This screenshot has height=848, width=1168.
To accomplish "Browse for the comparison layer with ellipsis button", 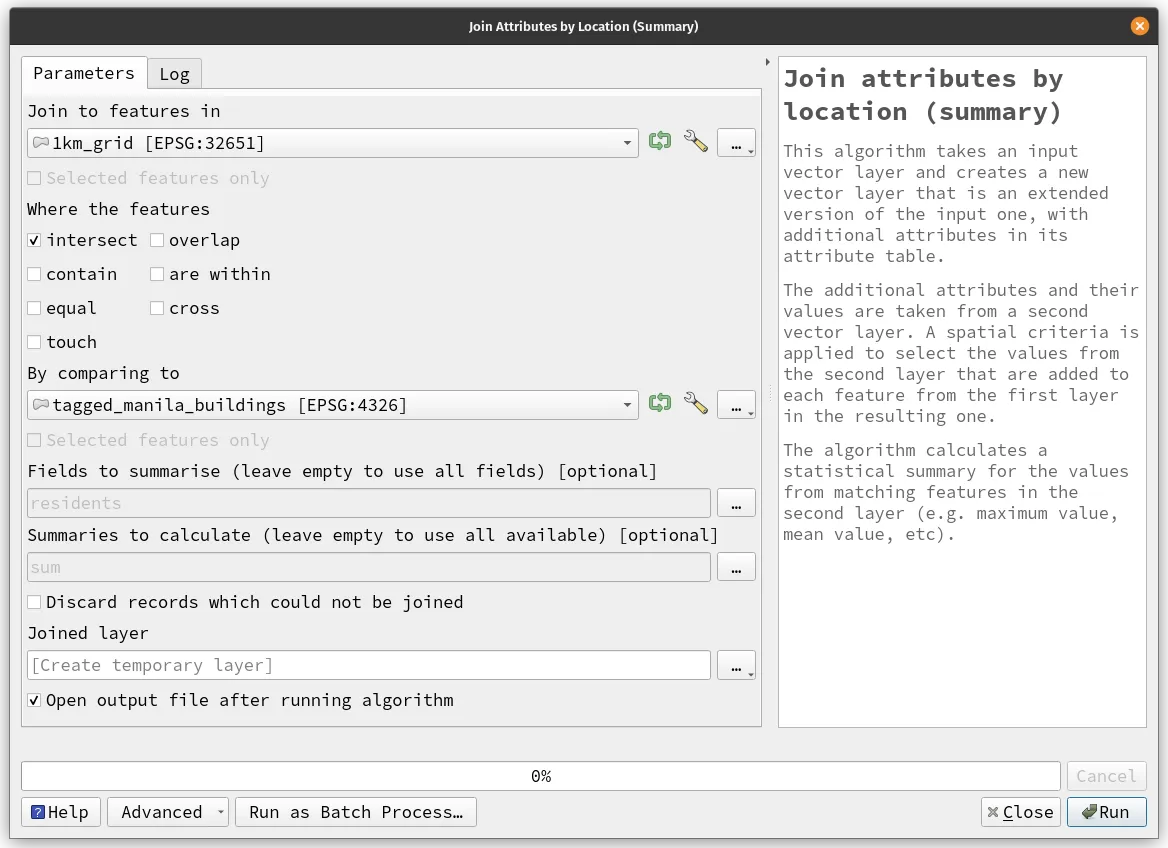I will 736,405.
